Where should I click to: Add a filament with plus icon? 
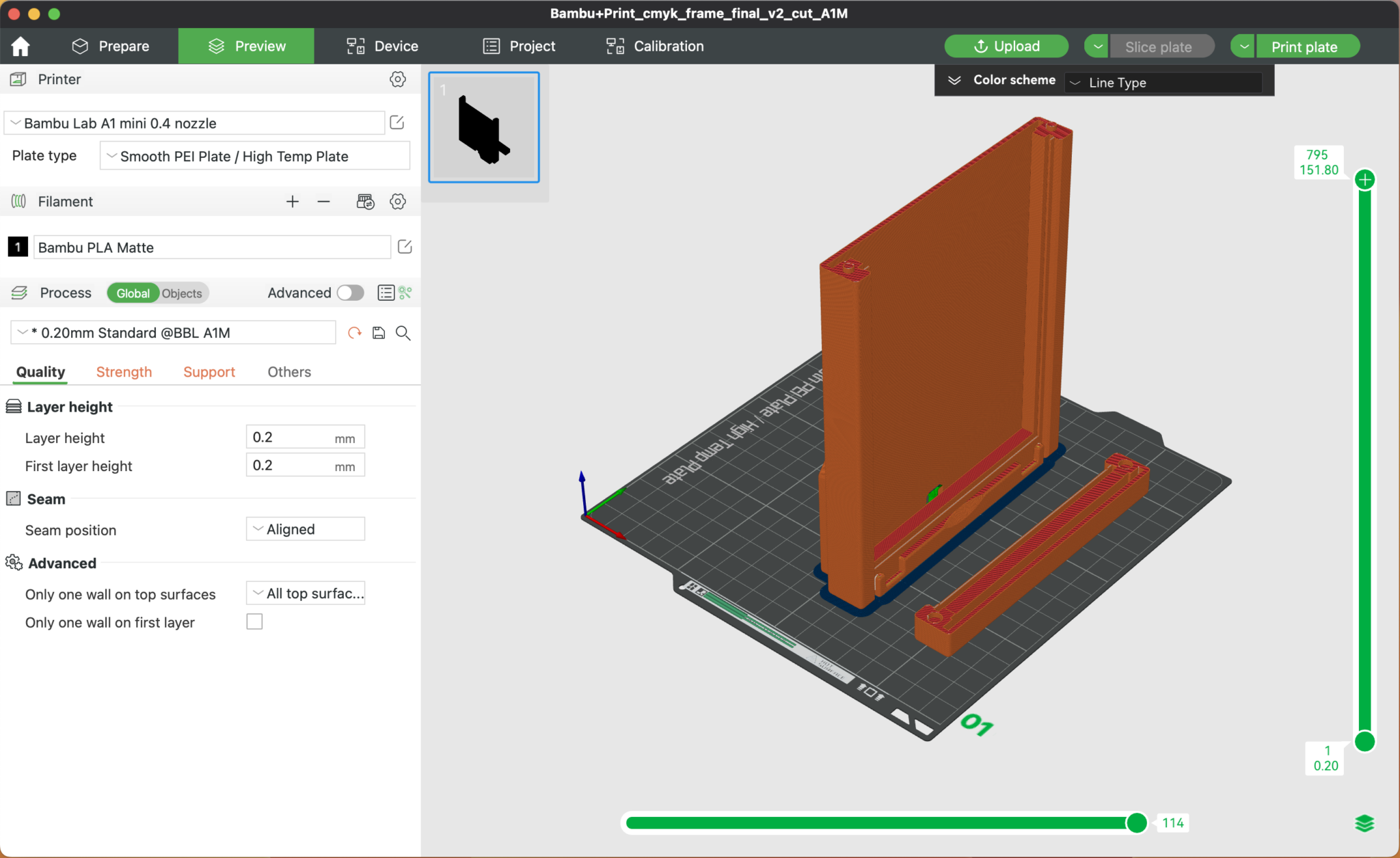point(292,202)
